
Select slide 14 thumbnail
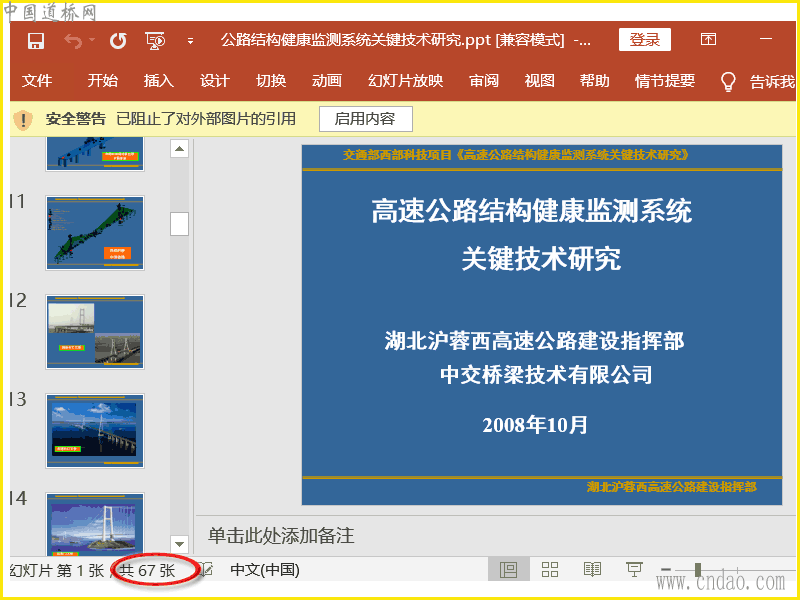click(95, 524)
